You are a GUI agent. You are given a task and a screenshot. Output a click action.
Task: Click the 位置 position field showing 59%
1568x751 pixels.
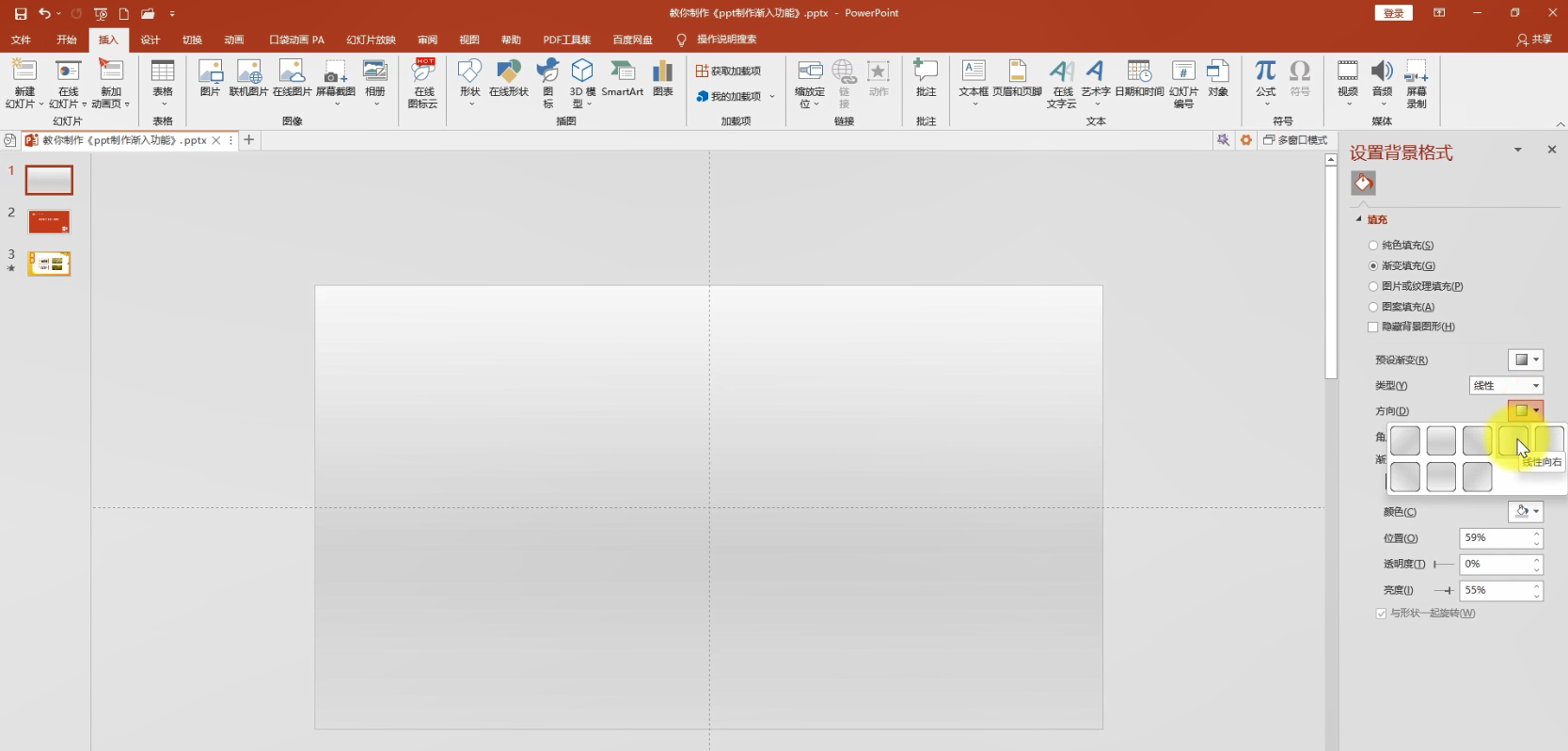[1501, 538]
